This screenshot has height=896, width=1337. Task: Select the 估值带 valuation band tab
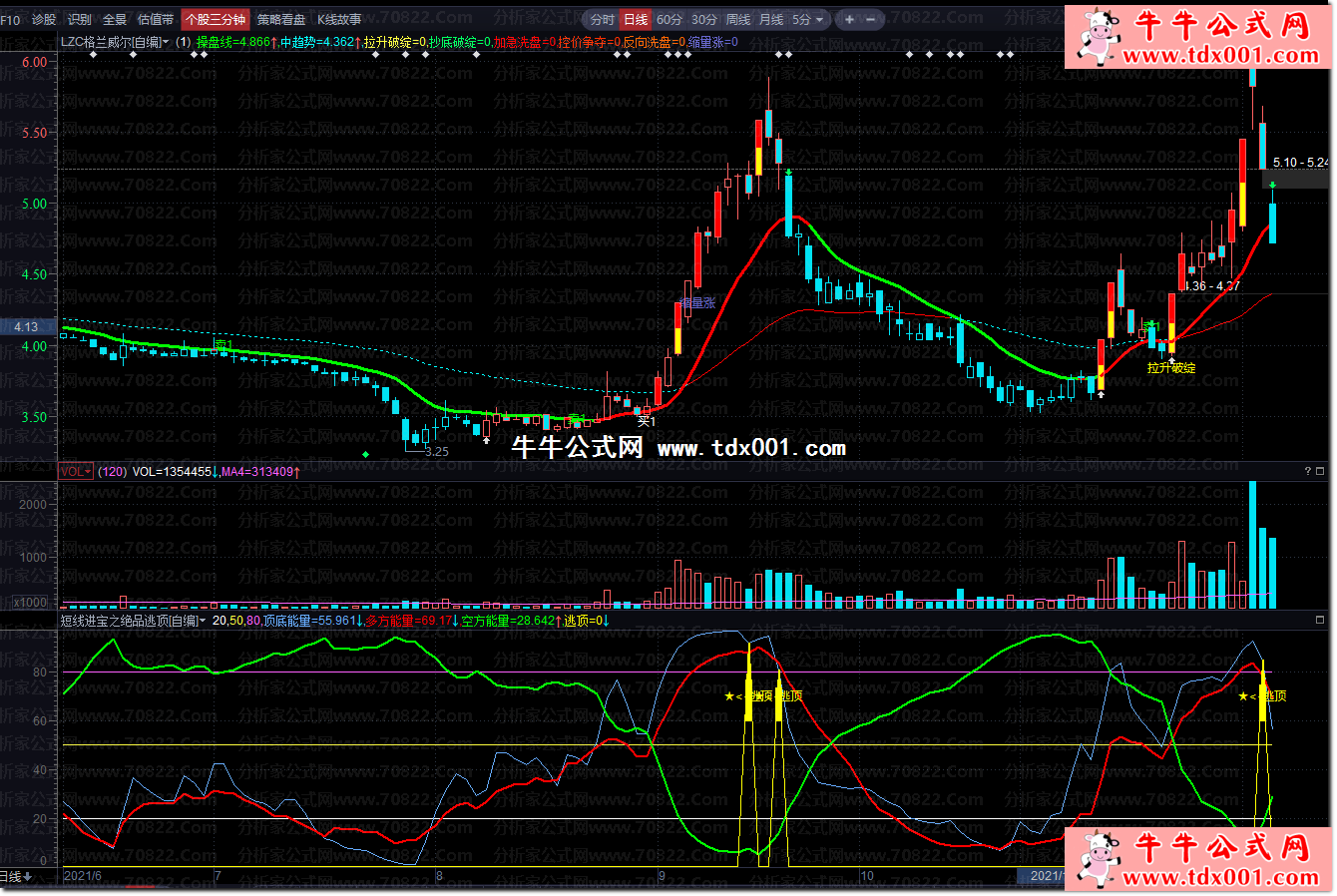click(155, 19)
